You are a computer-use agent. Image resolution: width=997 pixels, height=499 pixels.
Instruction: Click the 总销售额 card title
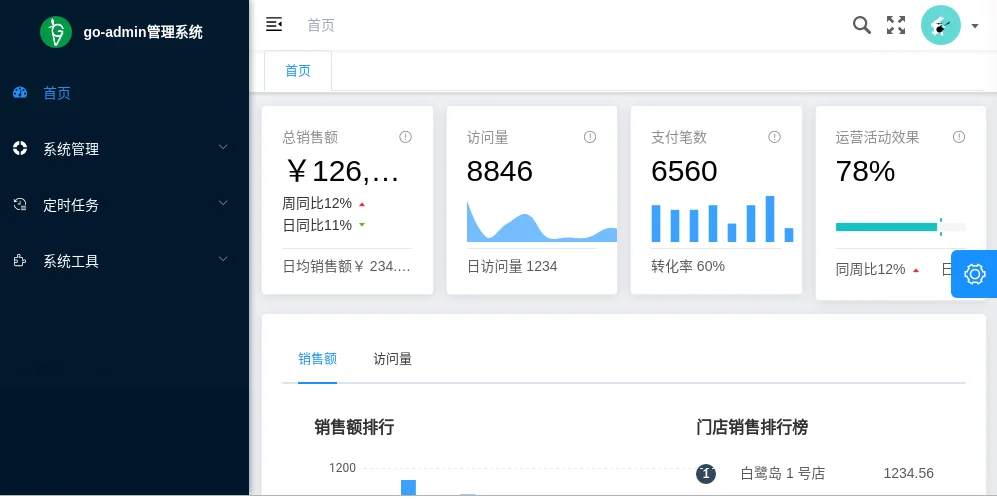click(310, 137)
